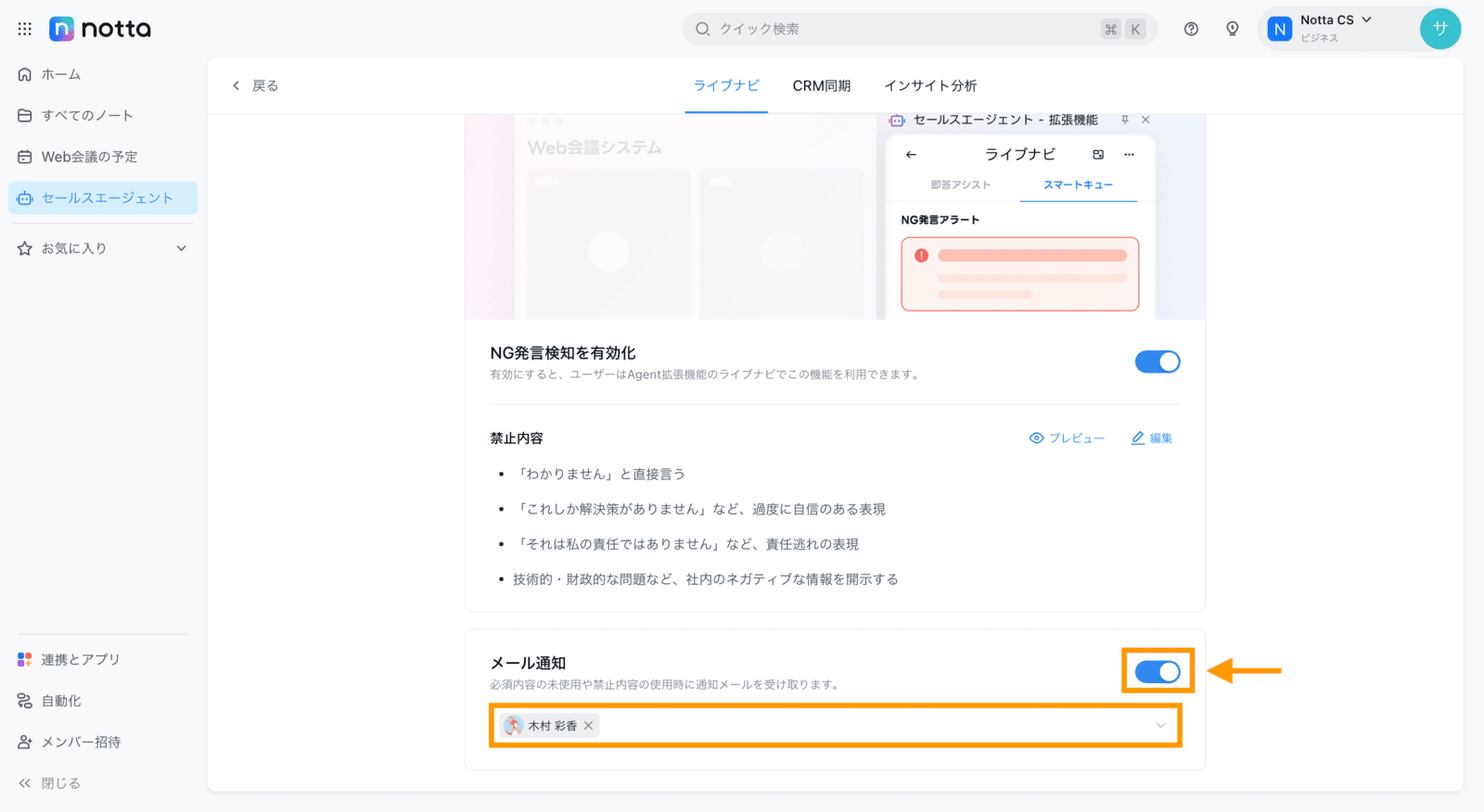Click 「これしか解決策がありません」 list item
Viewport: 1484px width, 812px height.
699,509
